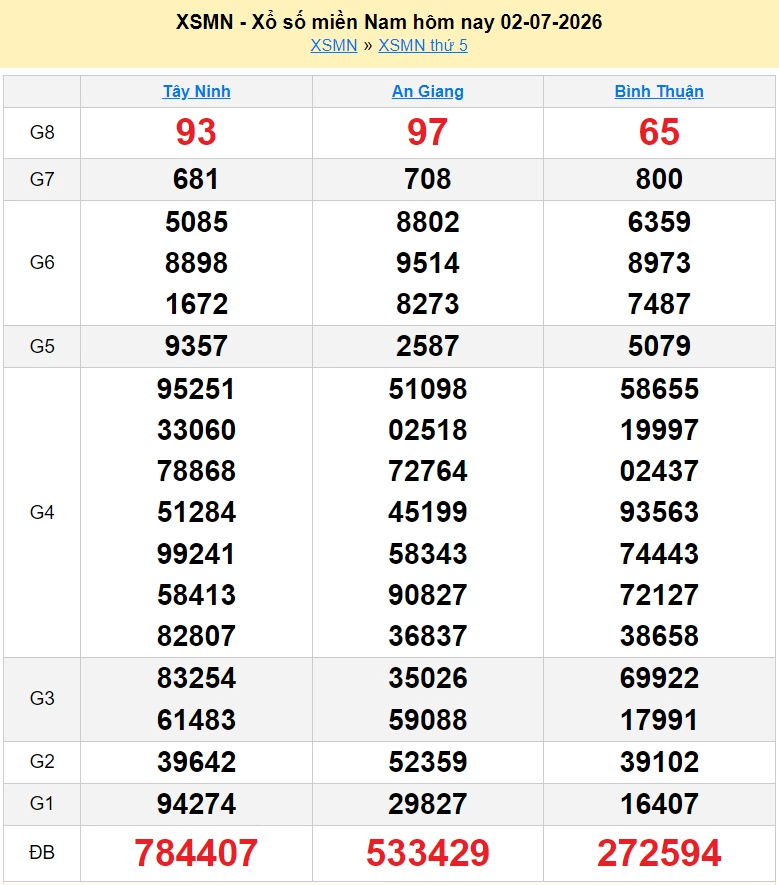The width and height of the screenshot is (779, 885).
Task: Select G4 result 51284
Action: tap(196, 512)
